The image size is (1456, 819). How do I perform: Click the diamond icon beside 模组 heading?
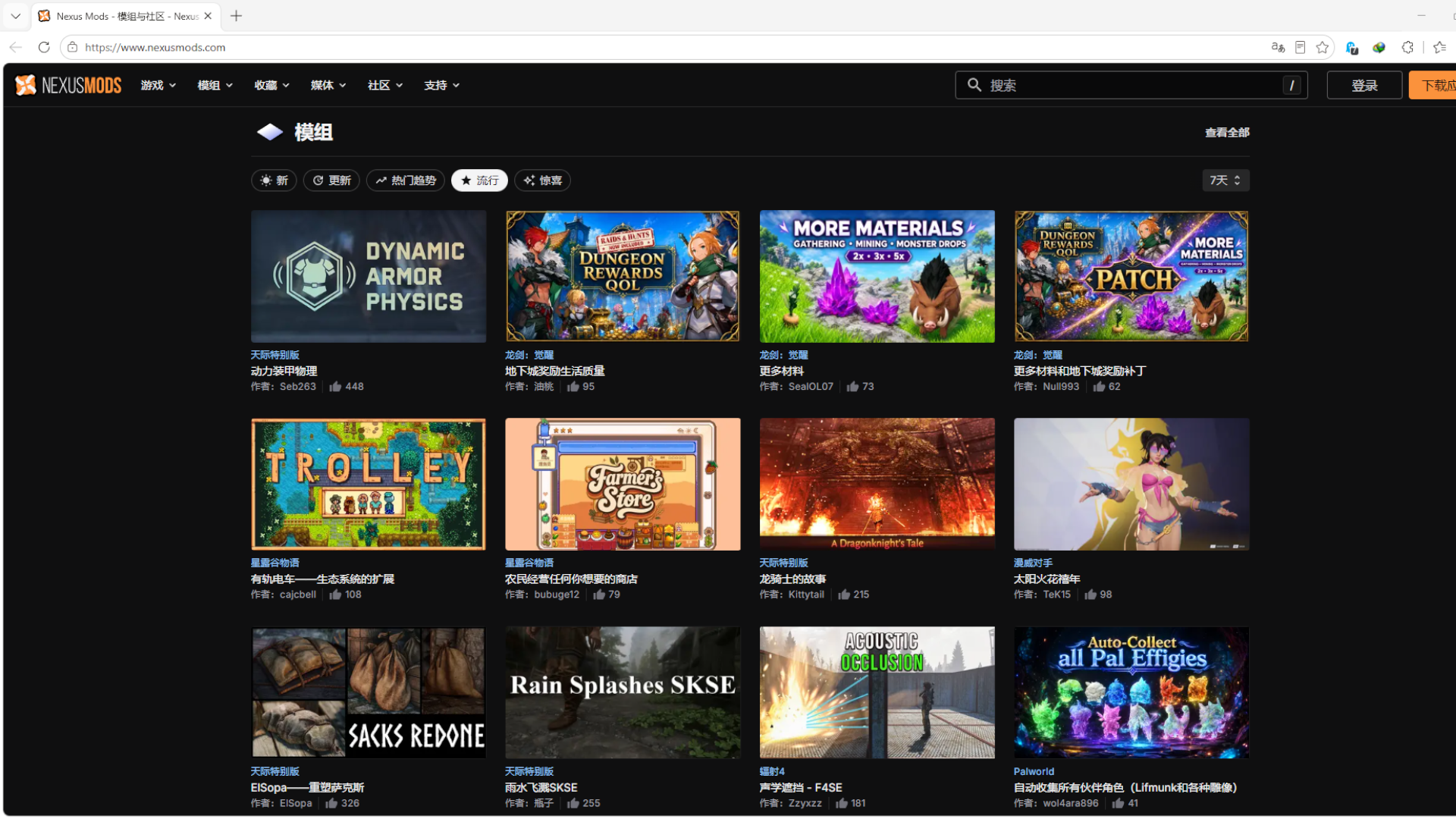pos(269,132)
